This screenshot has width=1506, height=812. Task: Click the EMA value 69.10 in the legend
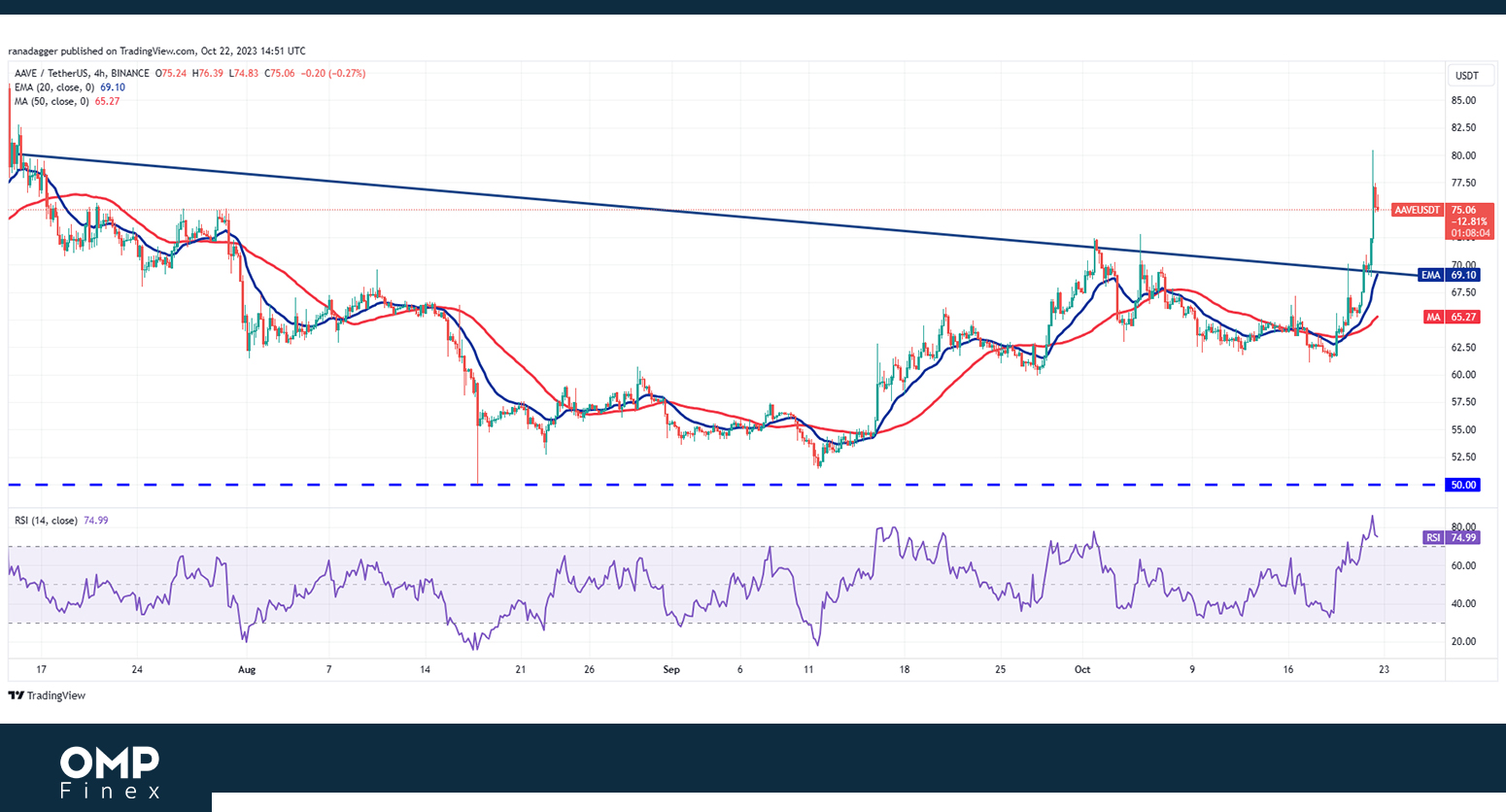click(113, 87)
